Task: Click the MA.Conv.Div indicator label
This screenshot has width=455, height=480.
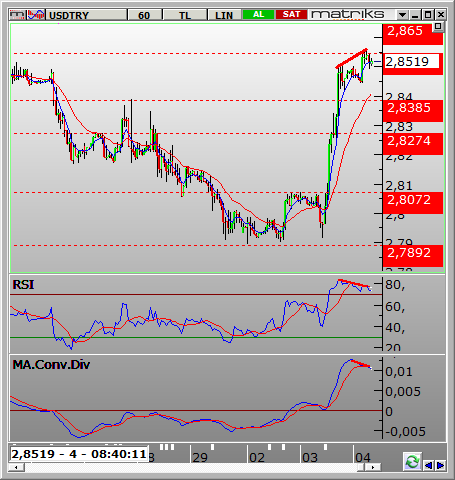Action: [51, 365]
